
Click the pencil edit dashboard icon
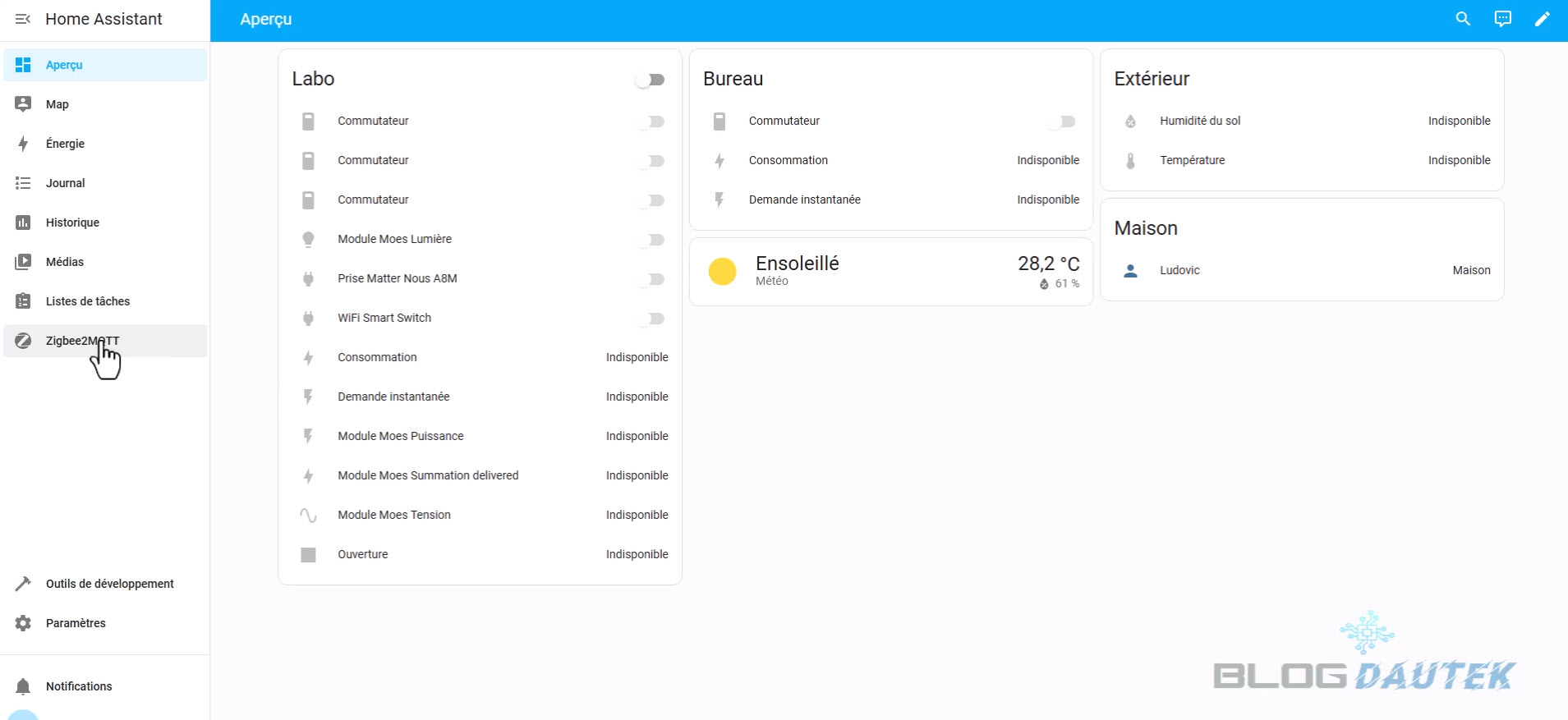coord(1542,19)
